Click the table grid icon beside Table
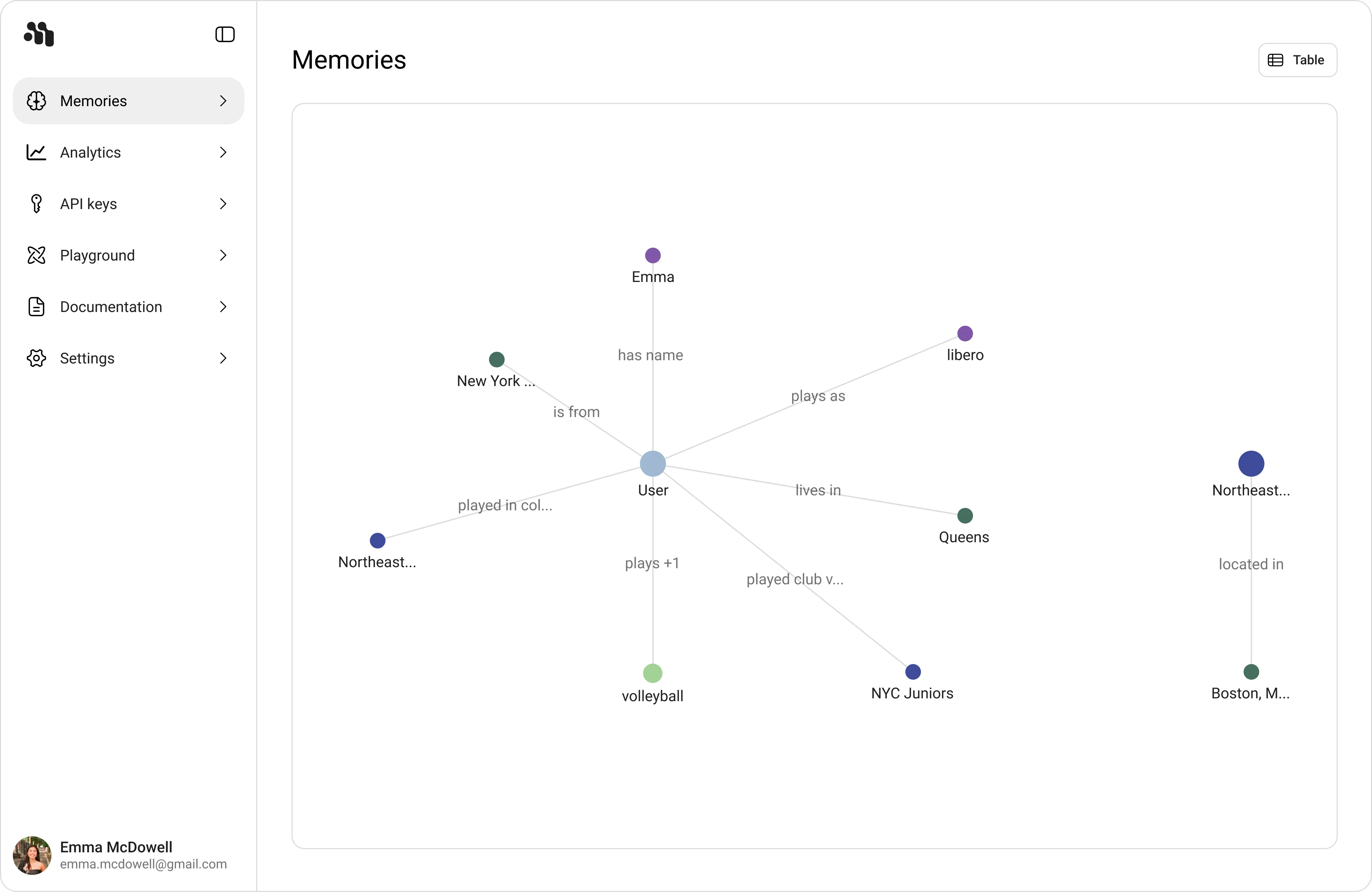Viewport: 1372px width, 892px height. [1275, 60]
